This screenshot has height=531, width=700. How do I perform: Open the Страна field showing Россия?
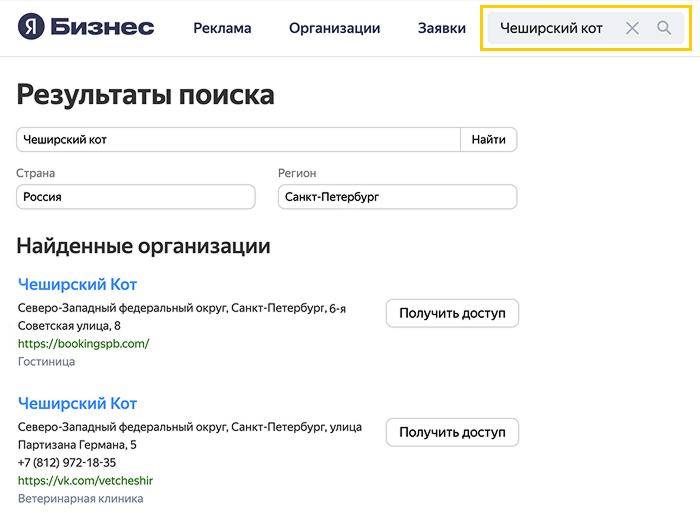[136, 197]
